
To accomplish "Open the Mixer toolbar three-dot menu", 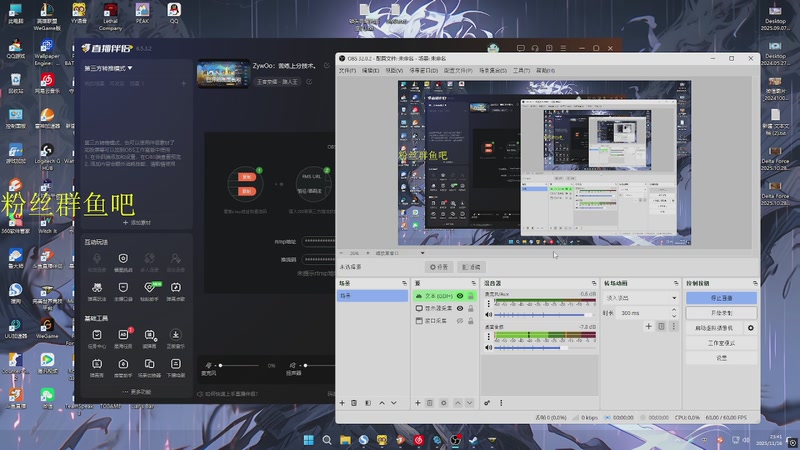I will point(501,403).
